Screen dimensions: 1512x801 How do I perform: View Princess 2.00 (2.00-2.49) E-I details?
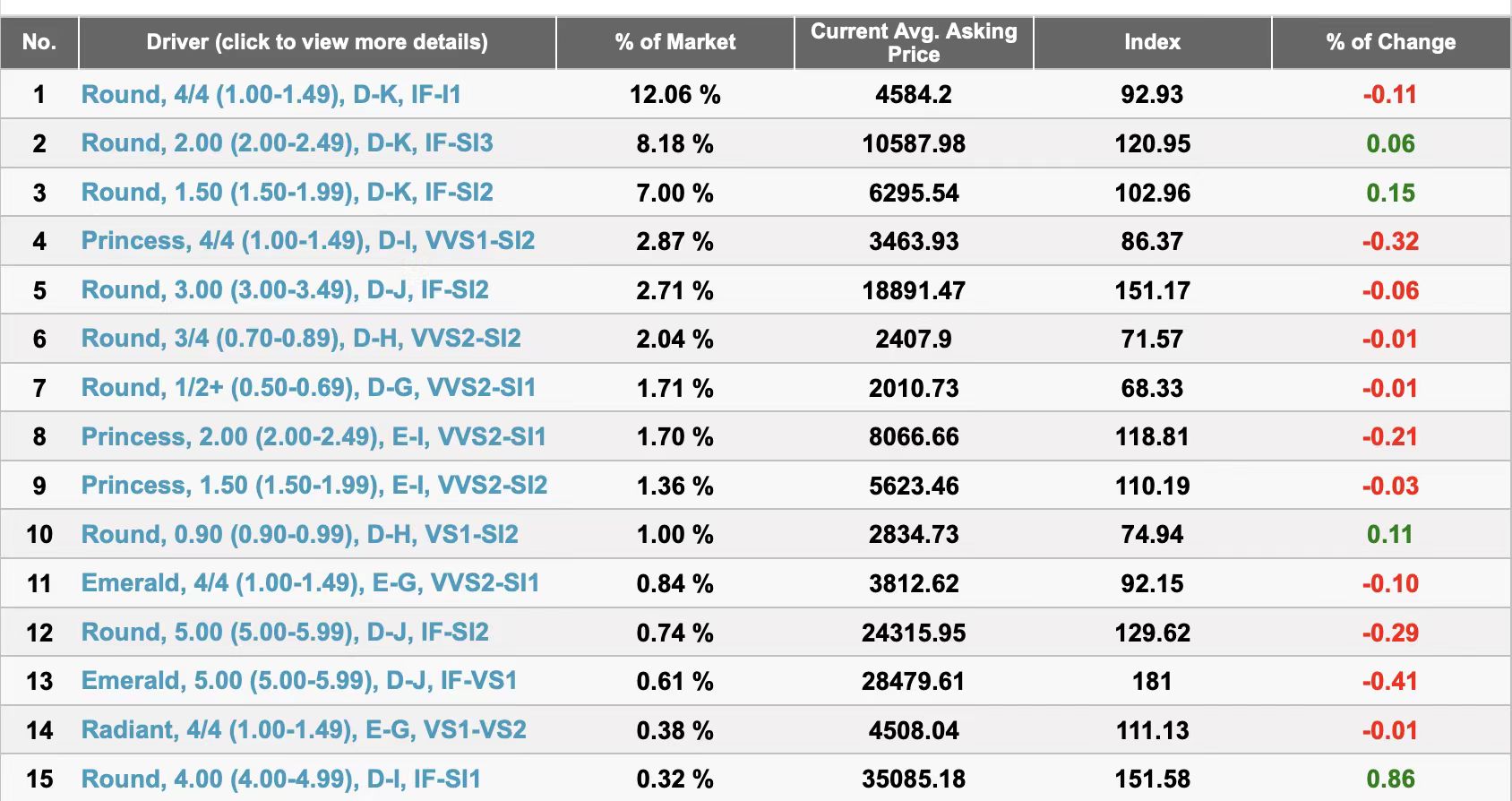coord(314,436)
